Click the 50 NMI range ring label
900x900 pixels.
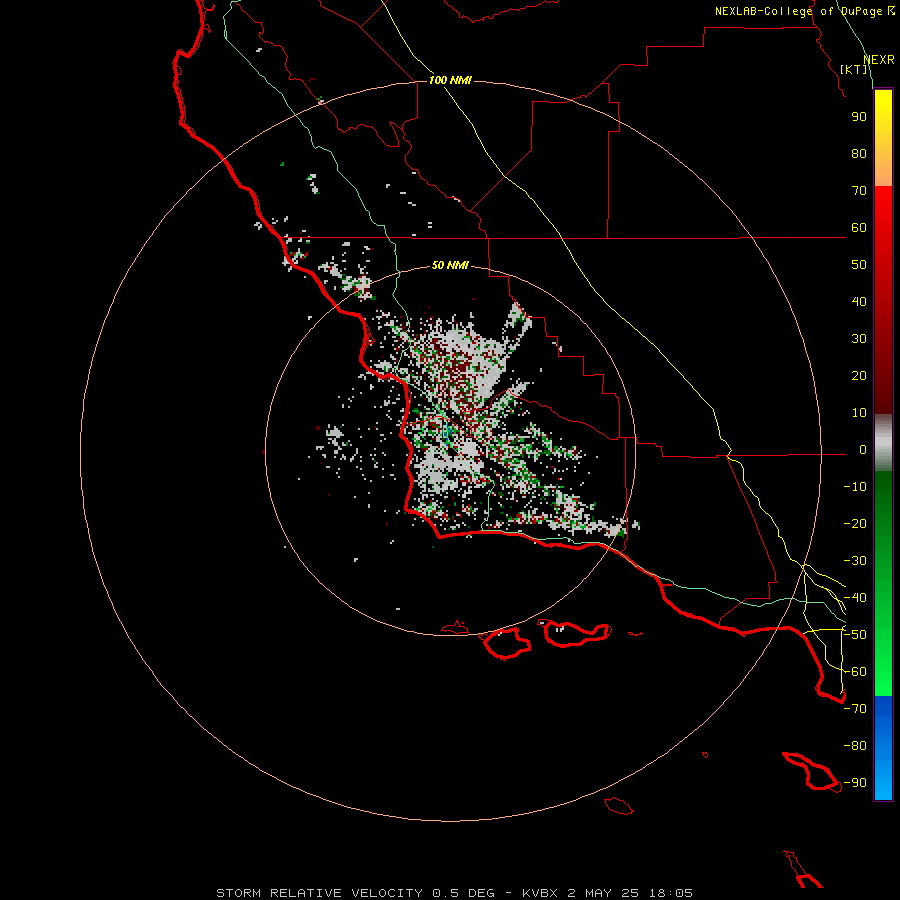pyautogui.click(x=450, y=265)
